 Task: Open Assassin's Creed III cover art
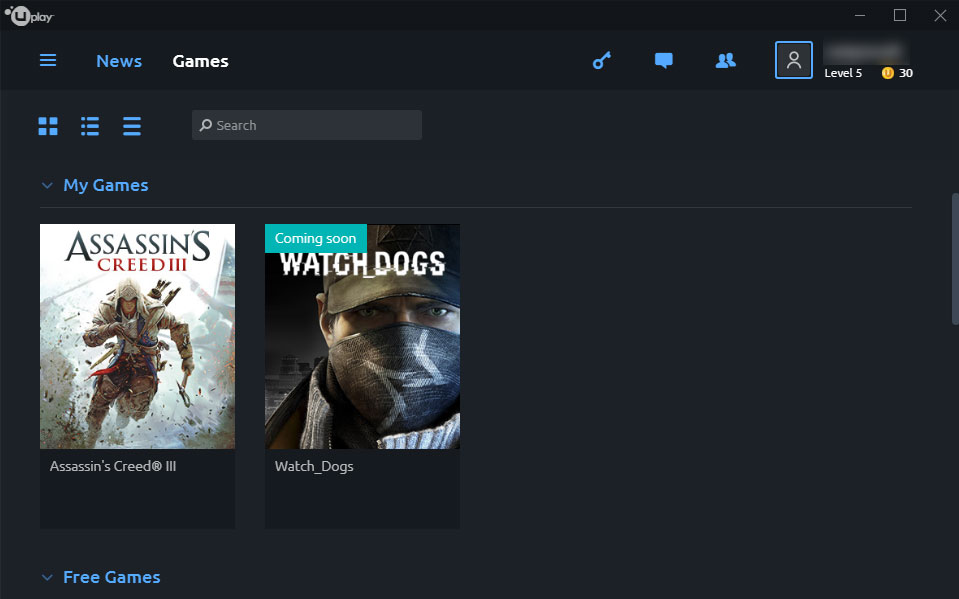click(x=138, y=337)
